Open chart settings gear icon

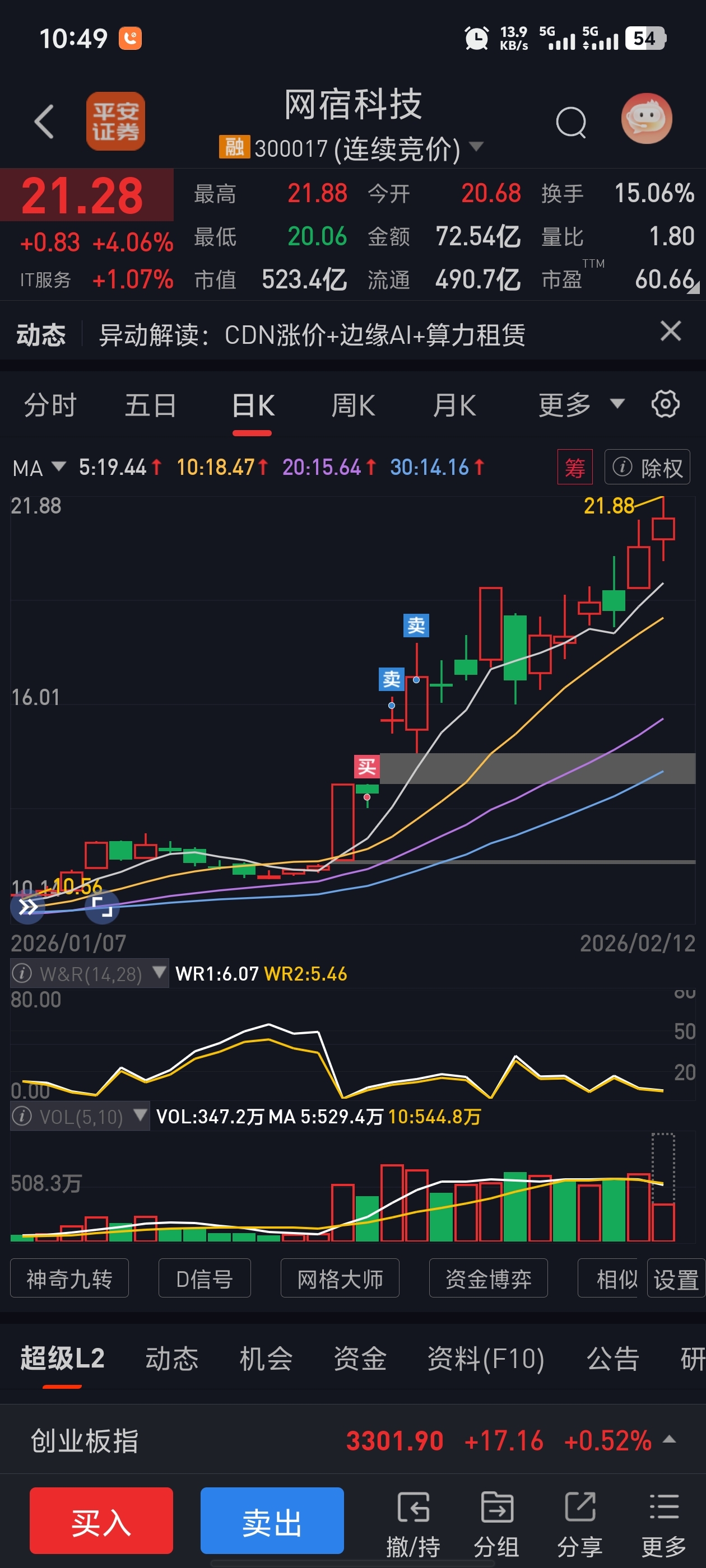[665, 404]
